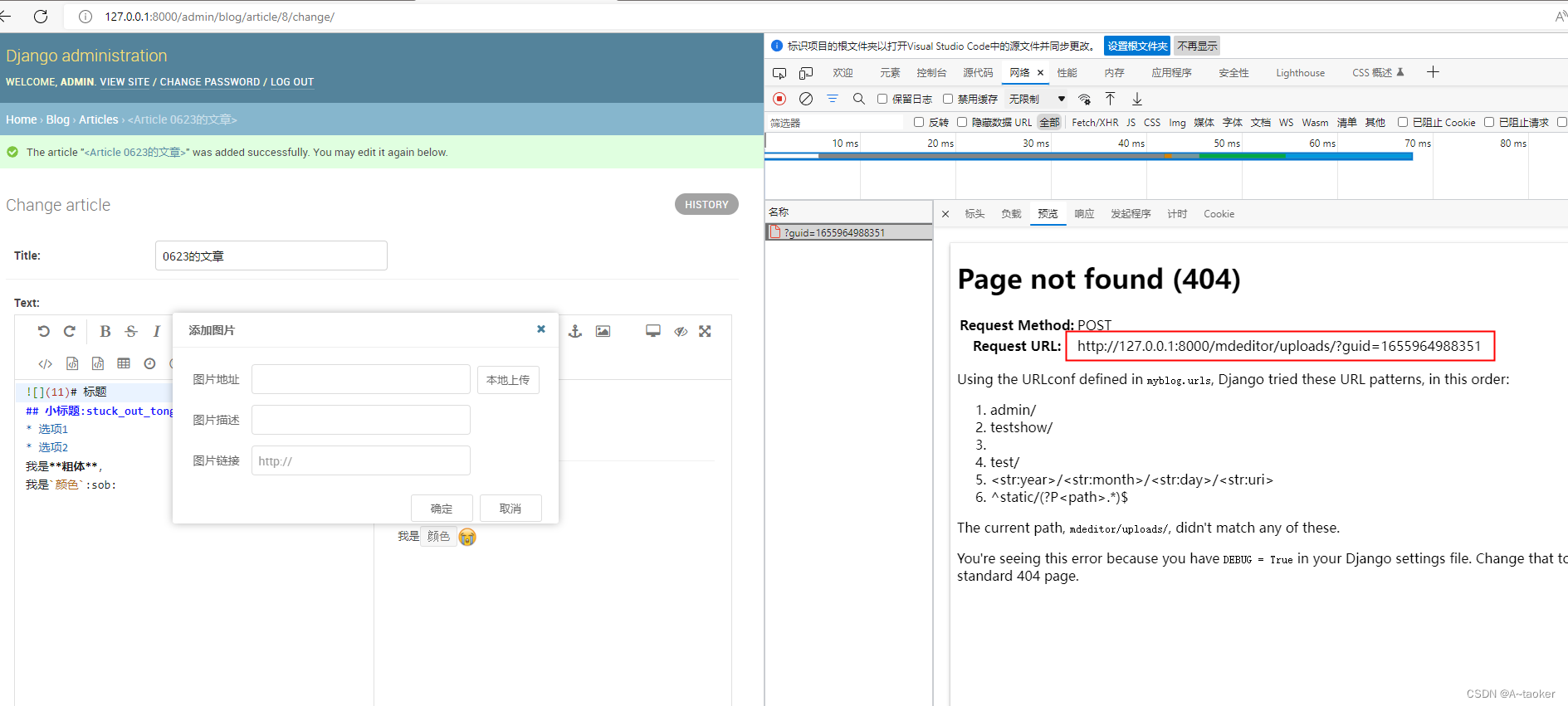This screenshot has height=706, width=1568.
Task: Click the browser reload icon
Action: (41, 17)
